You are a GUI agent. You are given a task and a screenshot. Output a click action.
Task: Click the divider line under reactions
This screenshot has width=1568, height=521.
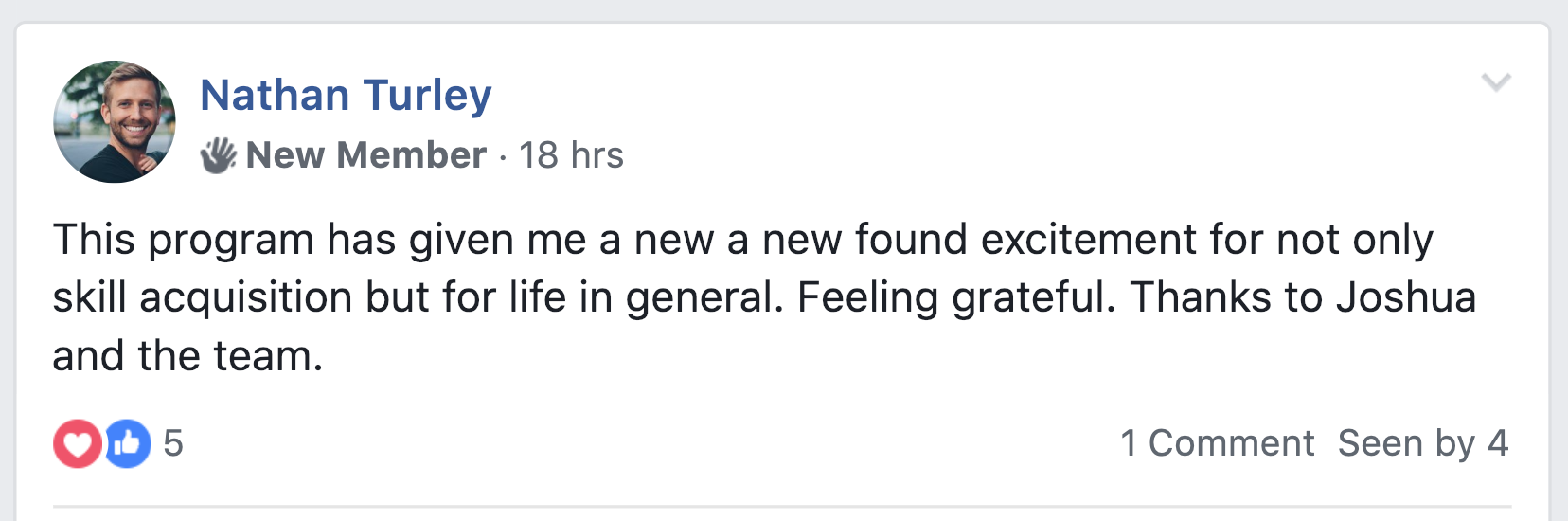pos(782,507)
